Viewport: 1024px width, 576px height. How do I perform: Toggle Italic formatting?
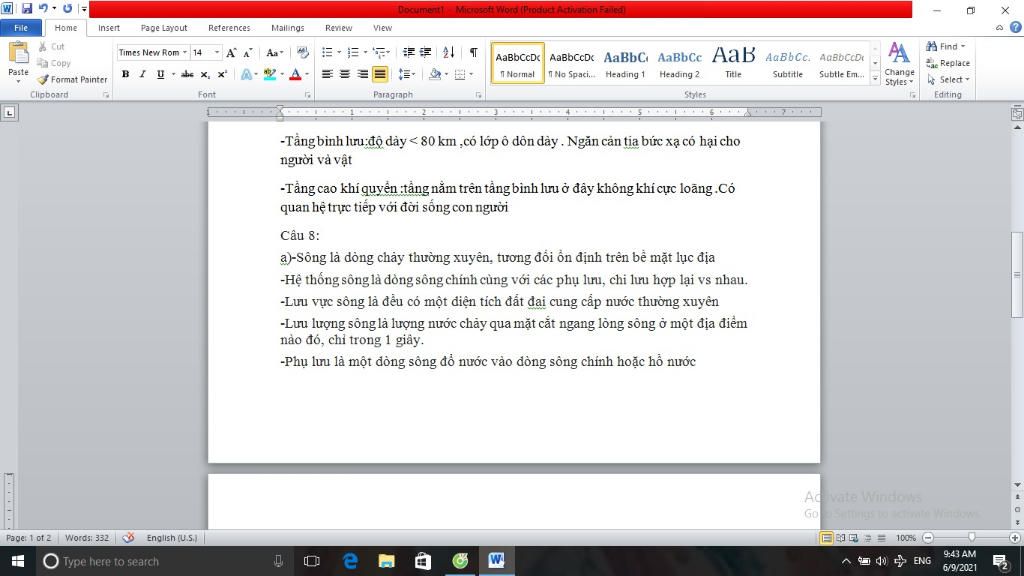[142, 74]
